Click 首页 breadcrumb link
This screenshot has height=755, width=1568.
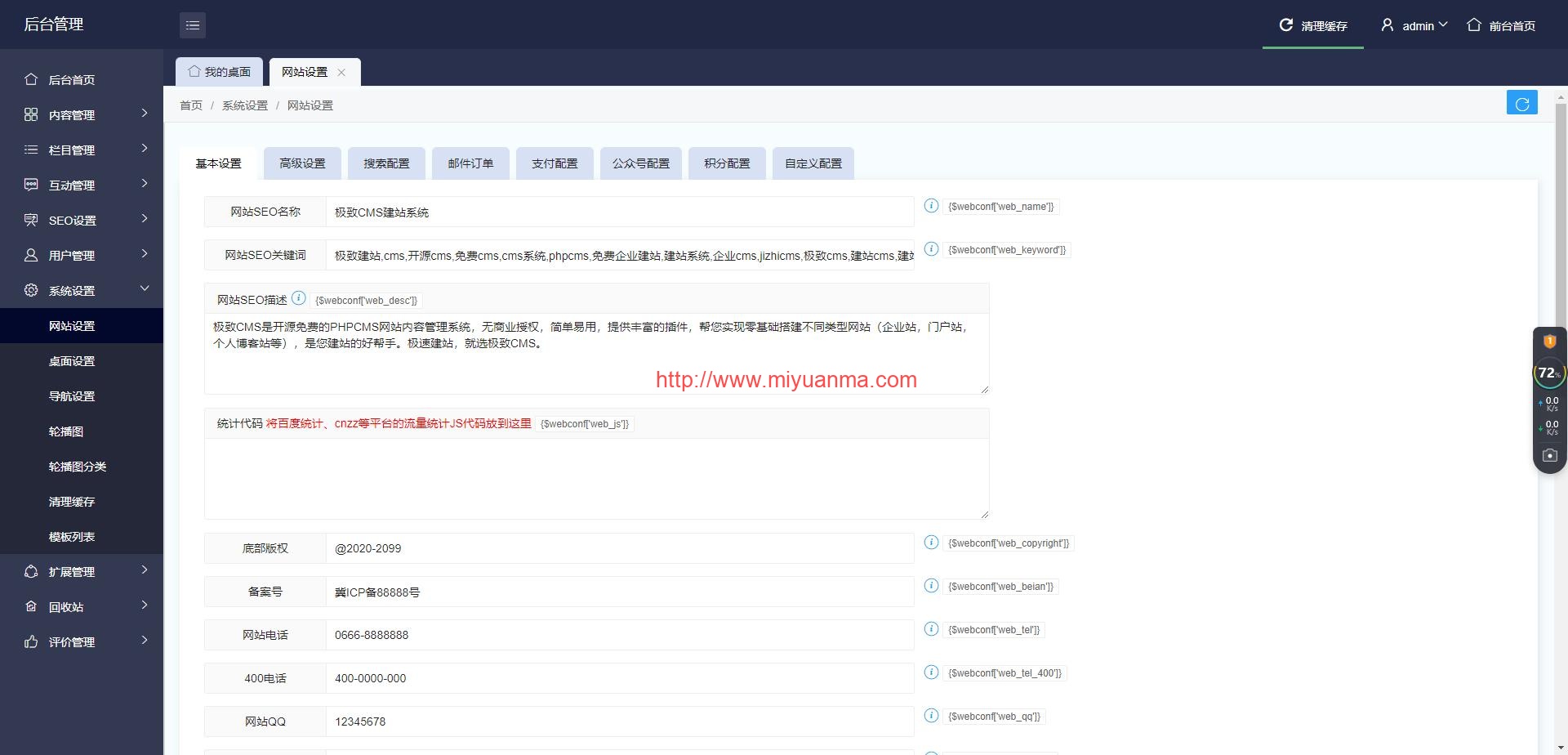[x=191, y=105]
